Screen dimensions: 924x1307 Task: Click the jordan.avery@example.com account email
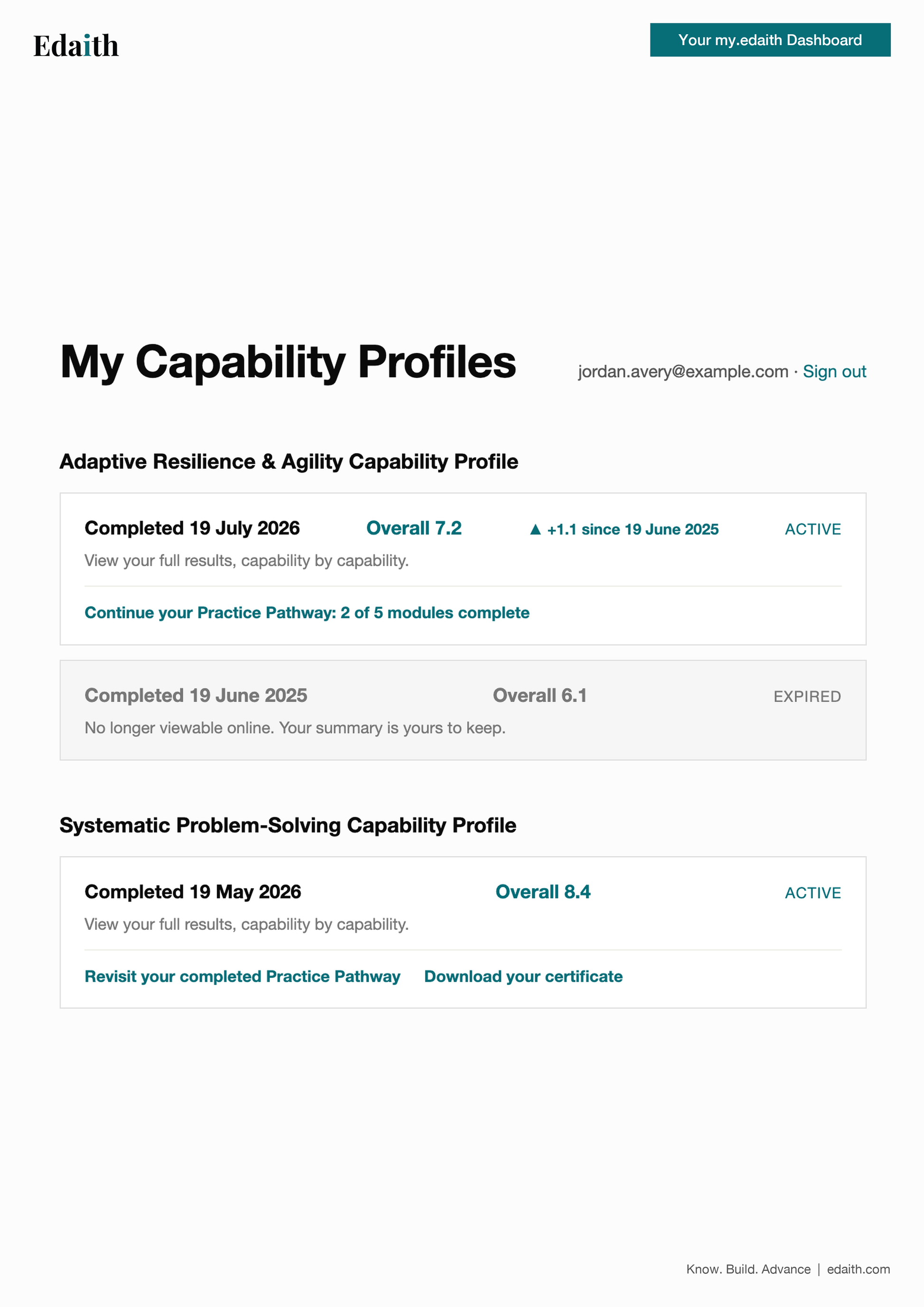[x=683, y=372]
